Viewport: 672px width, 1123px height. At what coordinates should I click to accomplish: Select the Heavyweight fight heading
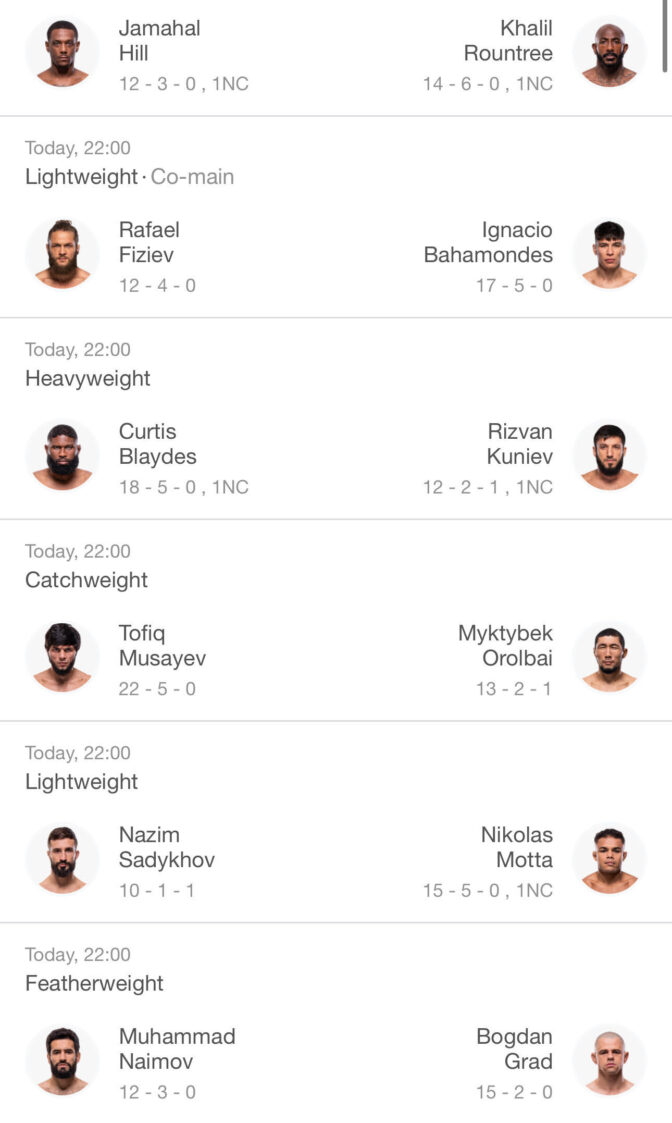point(87,378)
